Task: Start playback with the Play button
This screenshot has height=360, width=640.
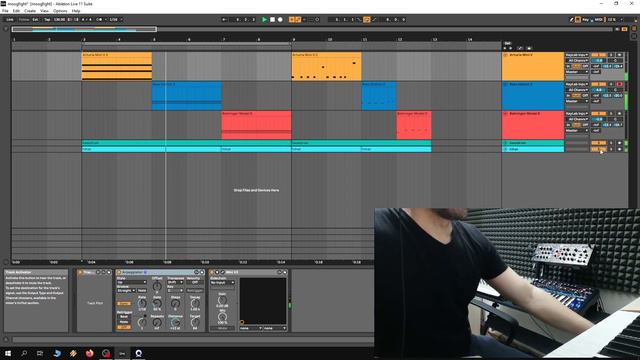Action: pos(264,19)
